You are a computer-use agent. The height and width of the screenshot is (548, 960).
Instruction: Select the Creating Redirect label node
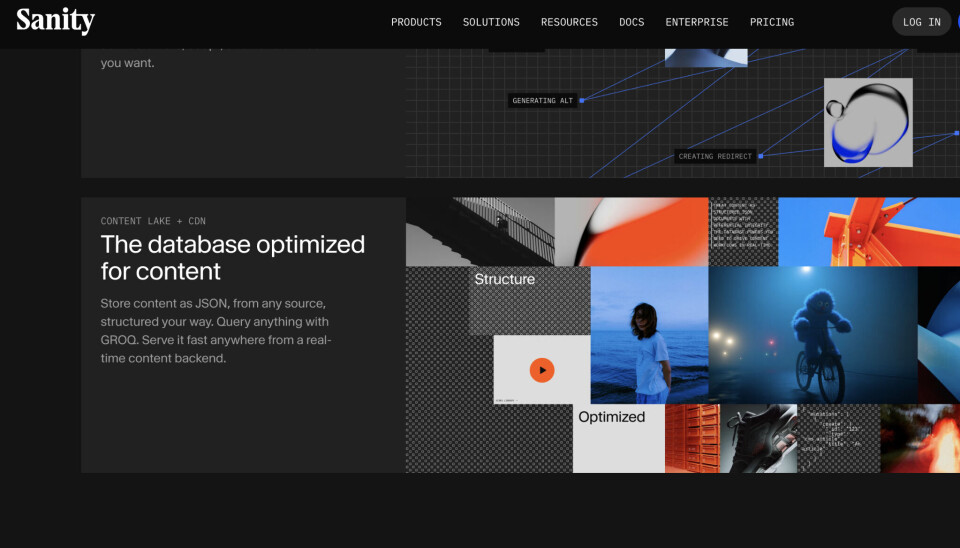pyautogui.click(x=715, y=156)
